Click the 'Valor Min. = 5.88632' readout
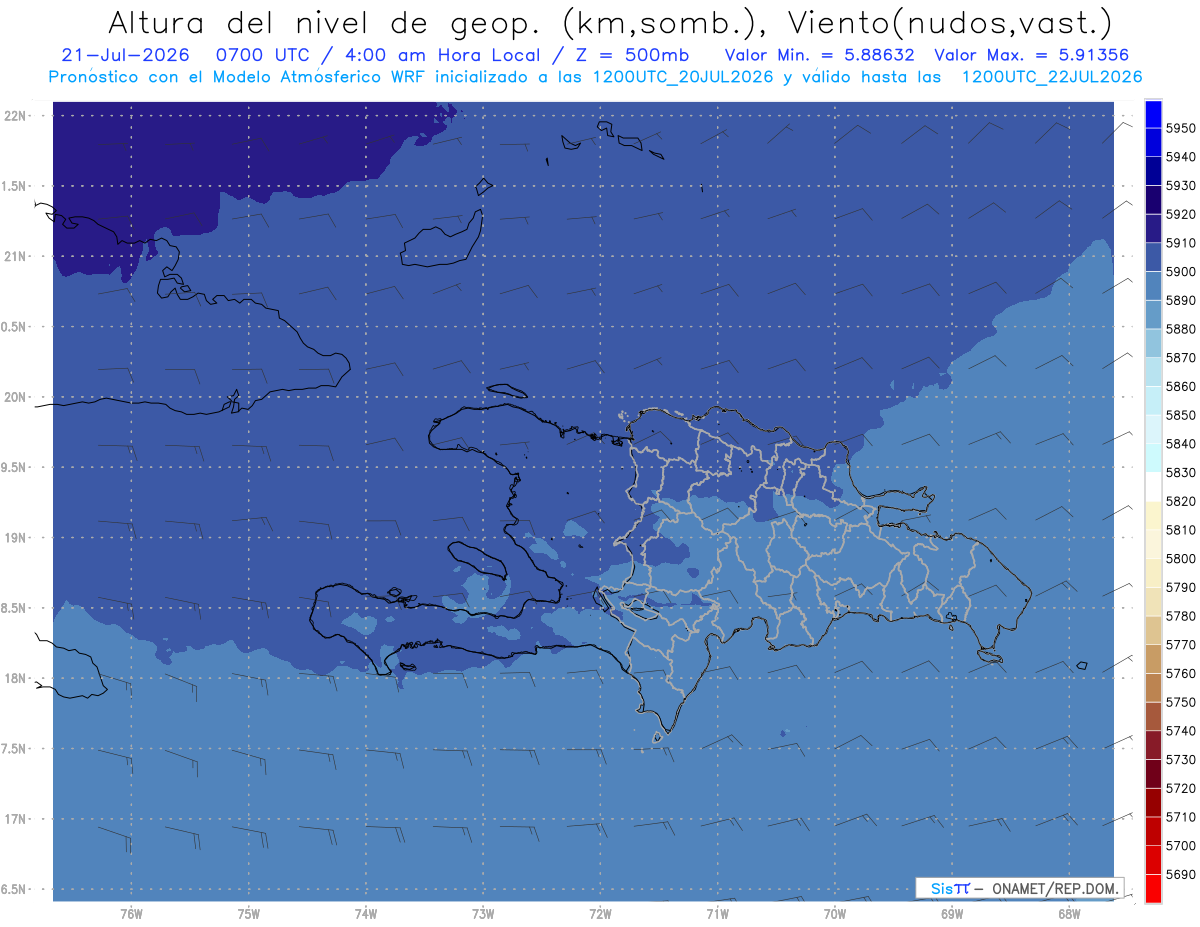The width and height of the screenshot is (1200, 927). (x=820, y=55)
